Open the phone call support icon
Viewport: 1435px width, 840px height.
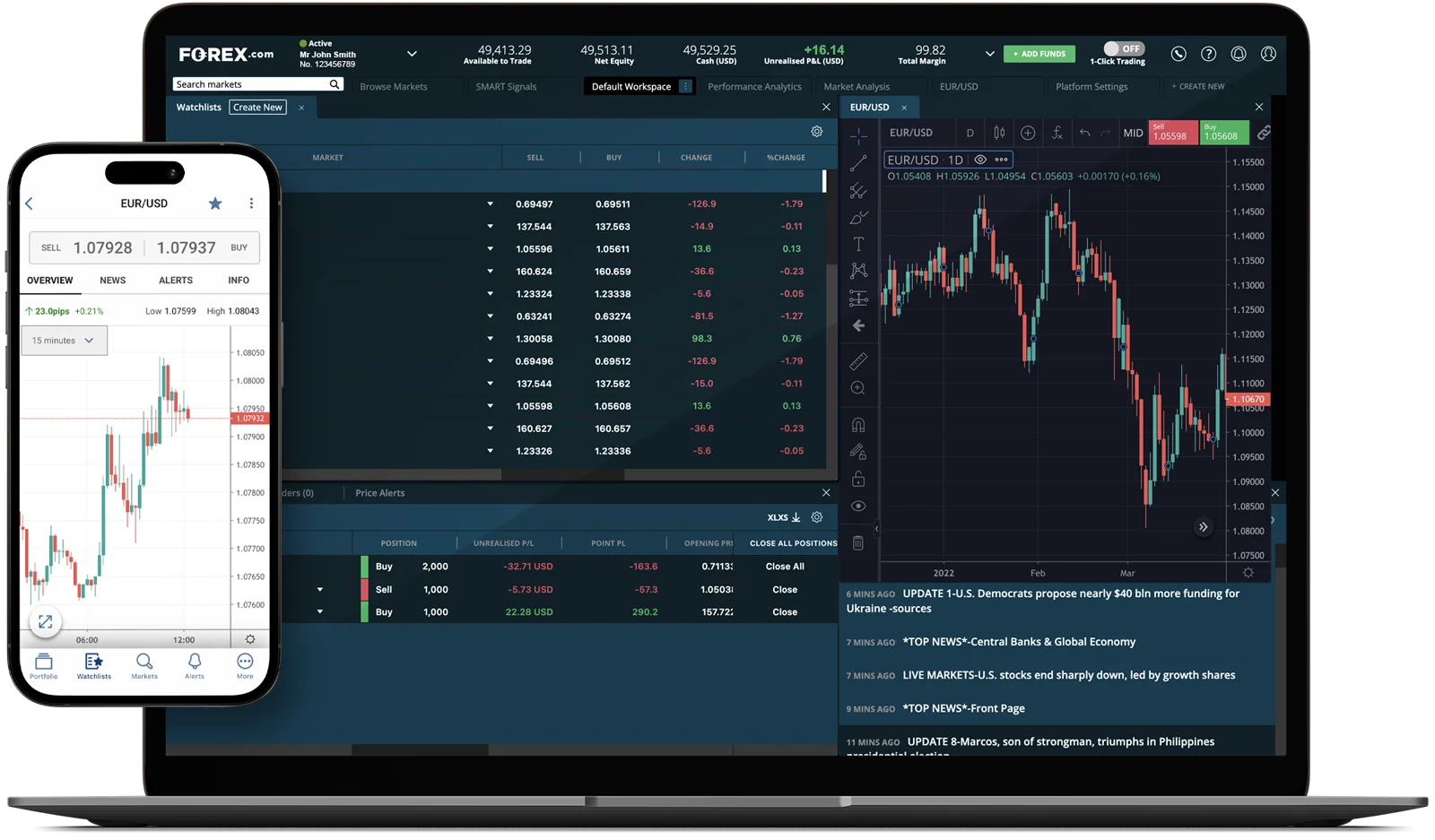pos(1178,54)
